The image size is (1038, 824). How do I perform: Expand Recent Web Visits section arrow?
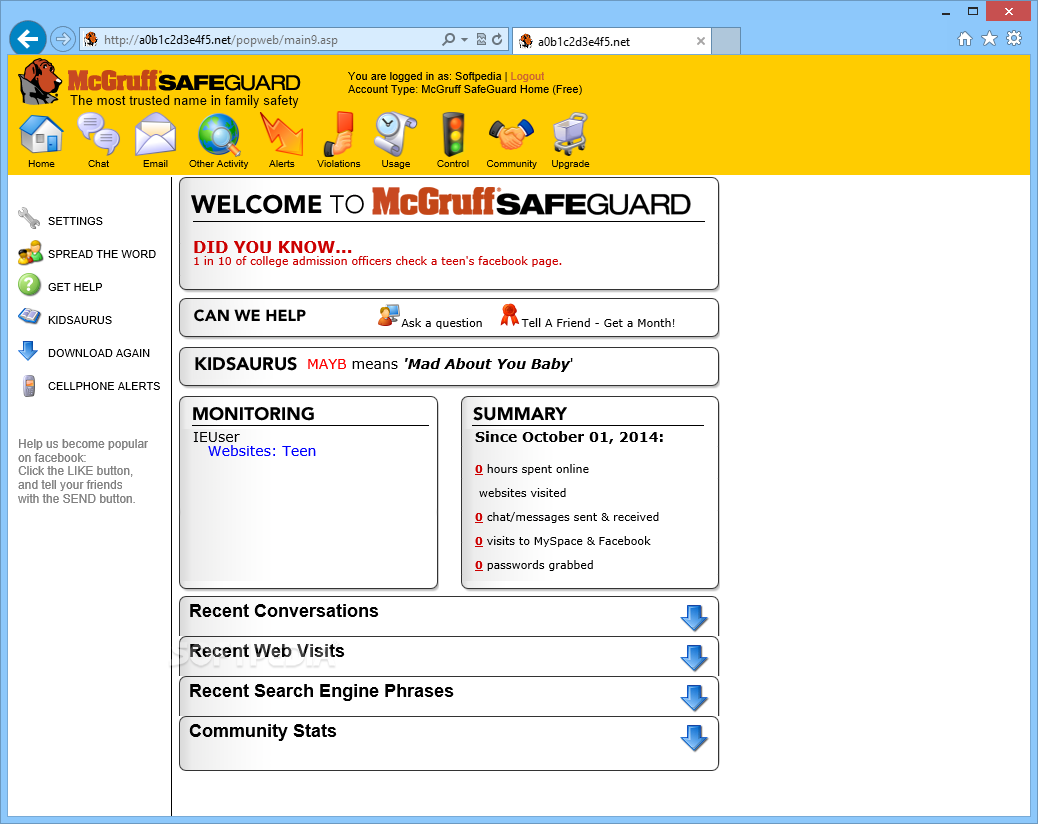coord(694,658)
